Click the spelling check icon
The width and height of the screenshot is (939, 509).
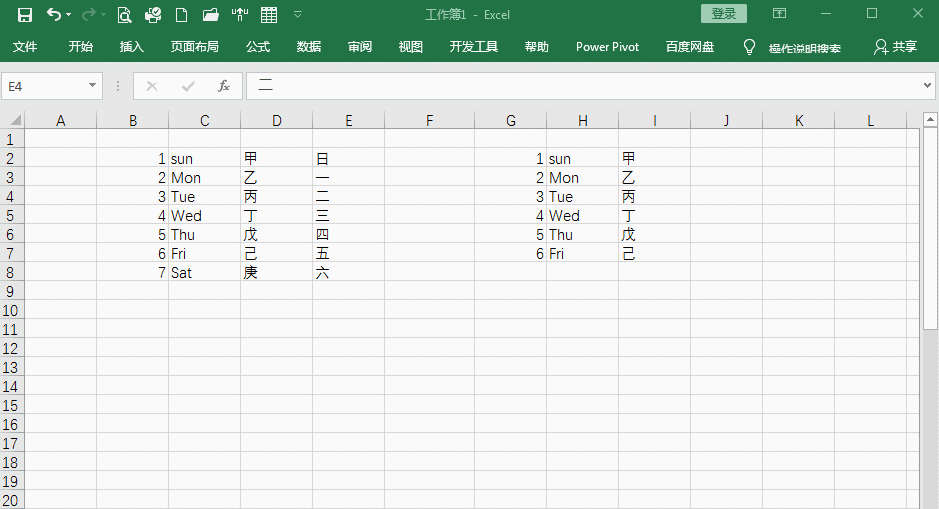coord(240,15)
